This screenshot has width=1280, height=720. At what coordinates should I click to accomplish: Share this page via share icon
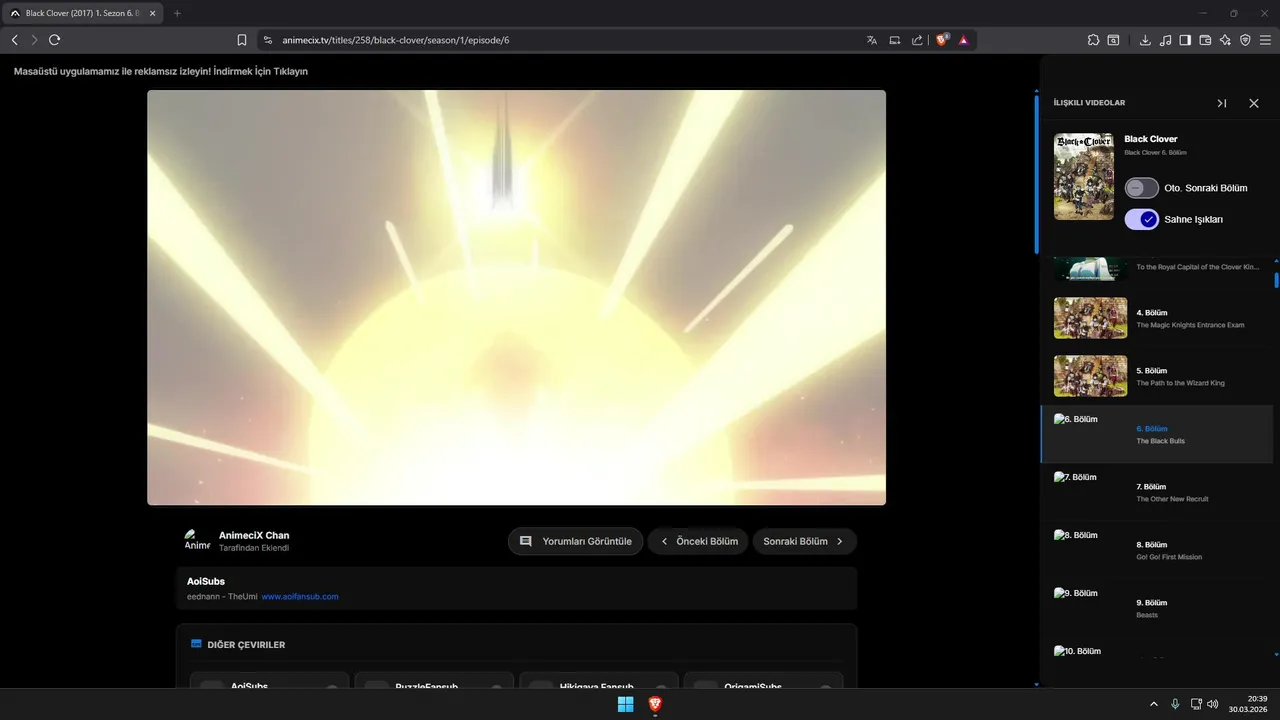[x=917, y=40]
